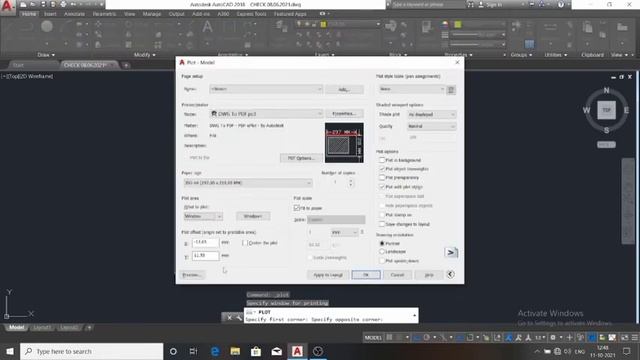The image size is (640, 360).
Task: Click the Text tool in ribbon
Action: 207,27
